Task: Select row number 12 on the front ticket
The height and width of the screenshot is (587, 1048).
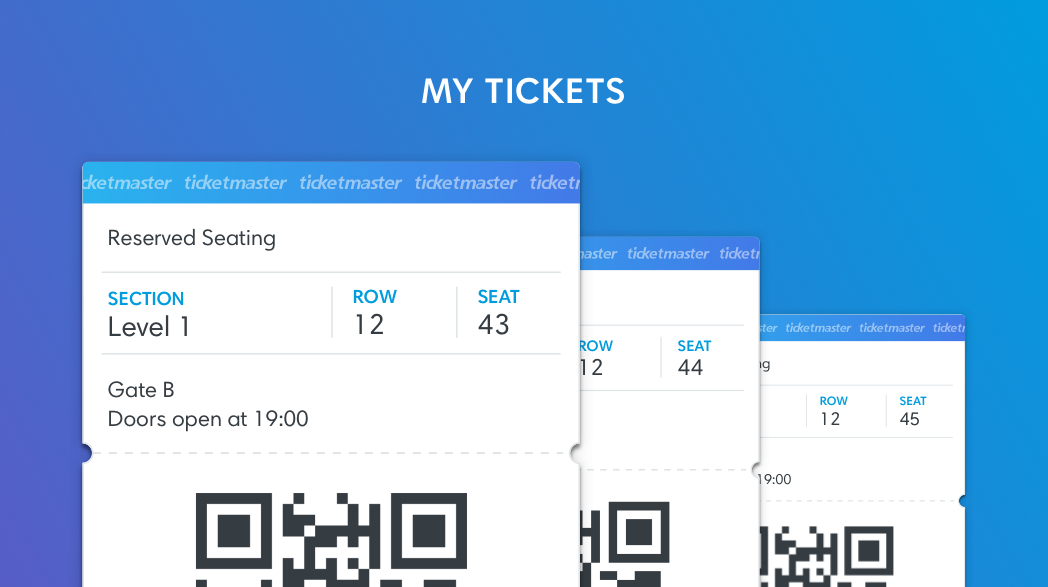Action: coord(369,325)
